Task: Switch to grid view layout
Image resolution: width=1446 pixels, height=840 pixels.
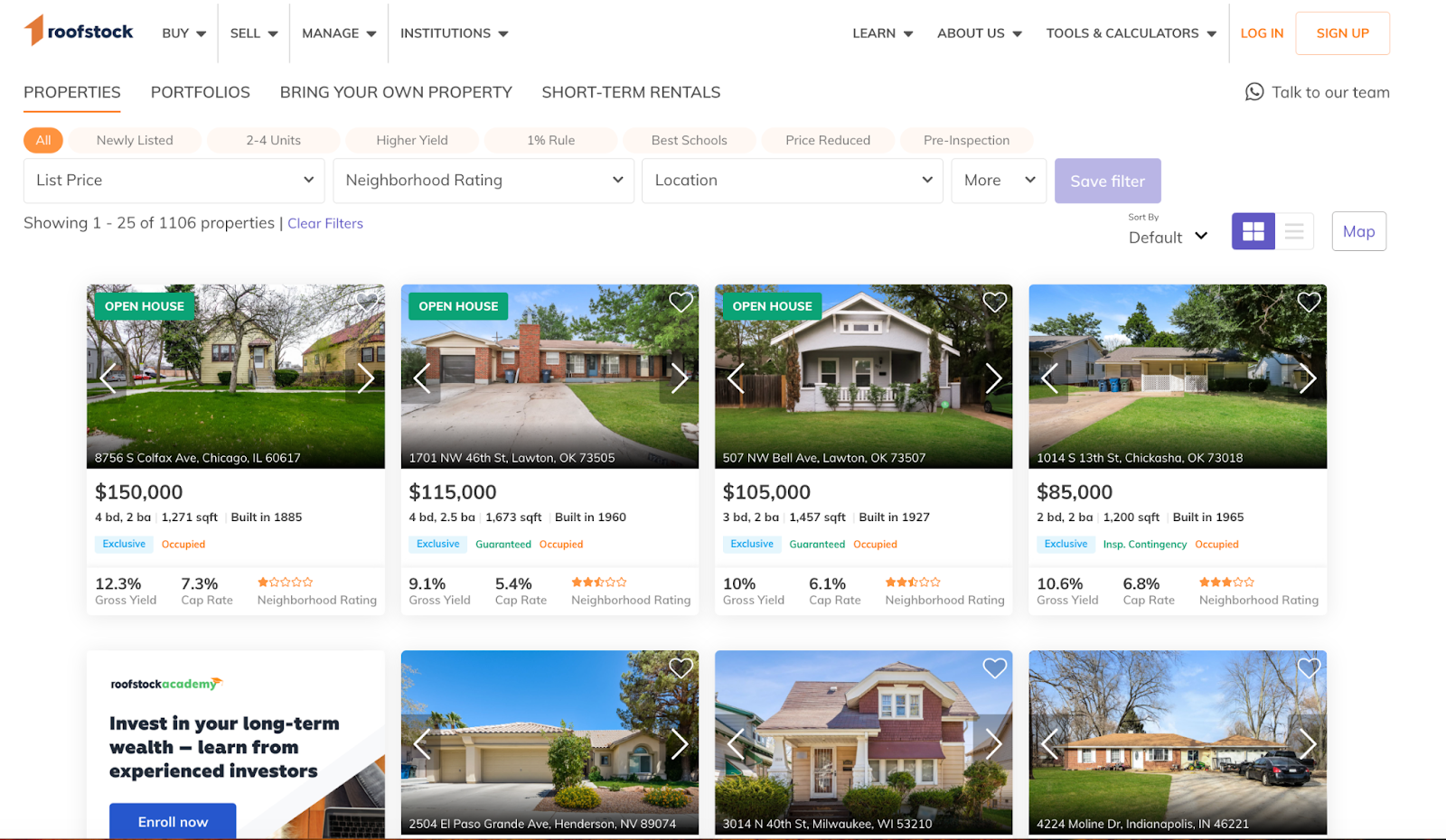Action: (1254, 232)
